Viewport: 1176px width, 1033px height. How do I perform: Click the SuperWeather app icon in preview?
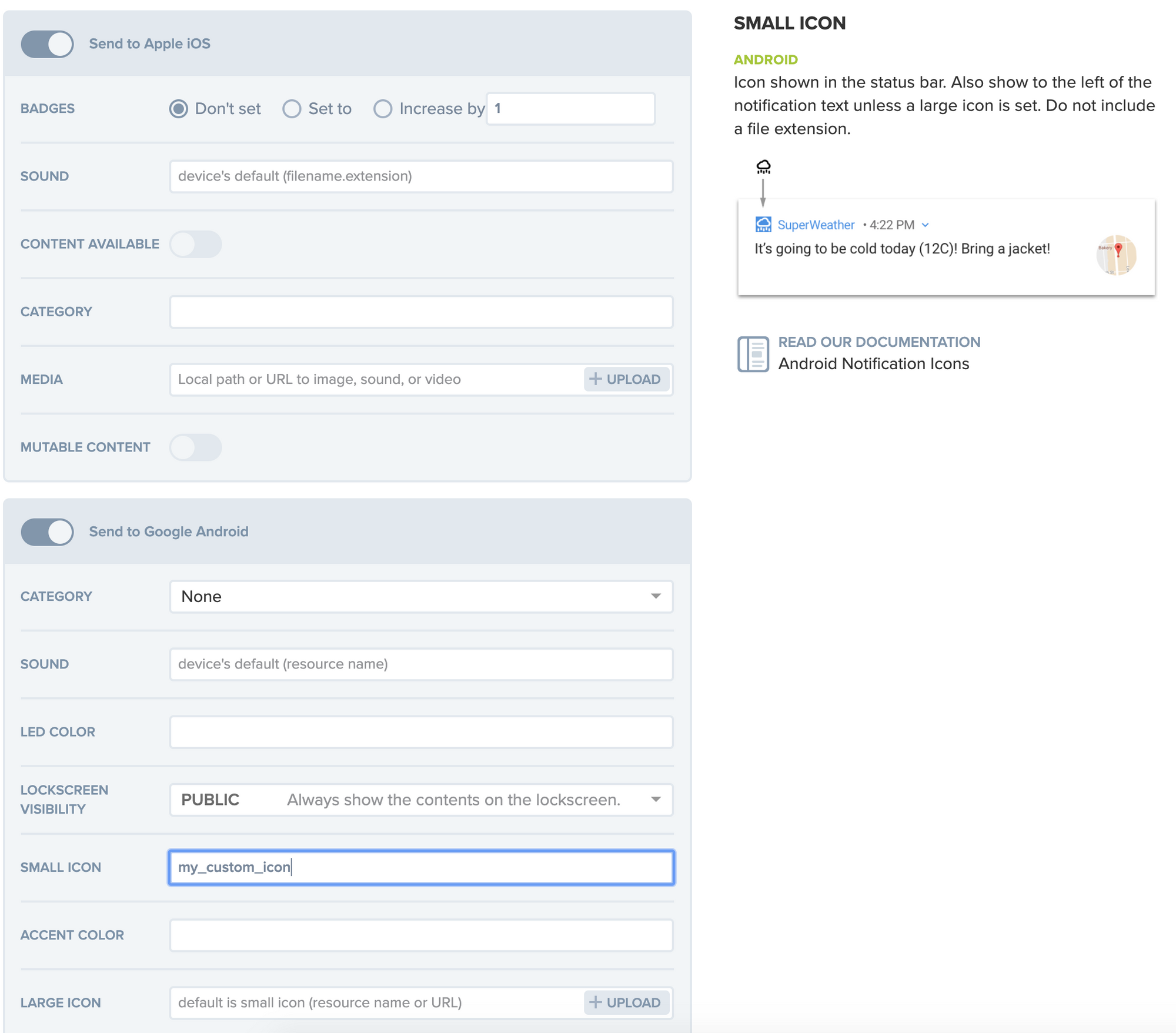point(763,225)
